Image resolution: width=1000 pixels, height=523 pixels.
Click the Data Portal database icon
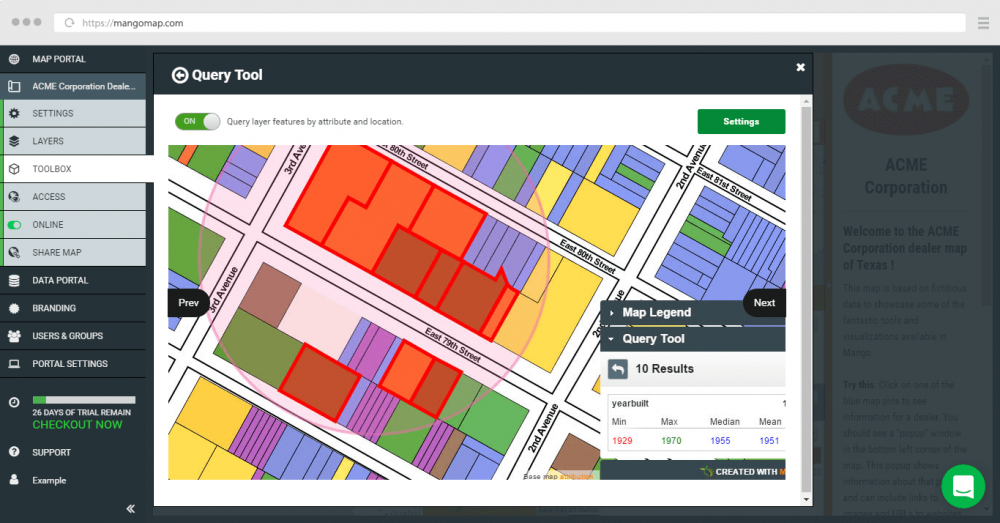[14, 281]
